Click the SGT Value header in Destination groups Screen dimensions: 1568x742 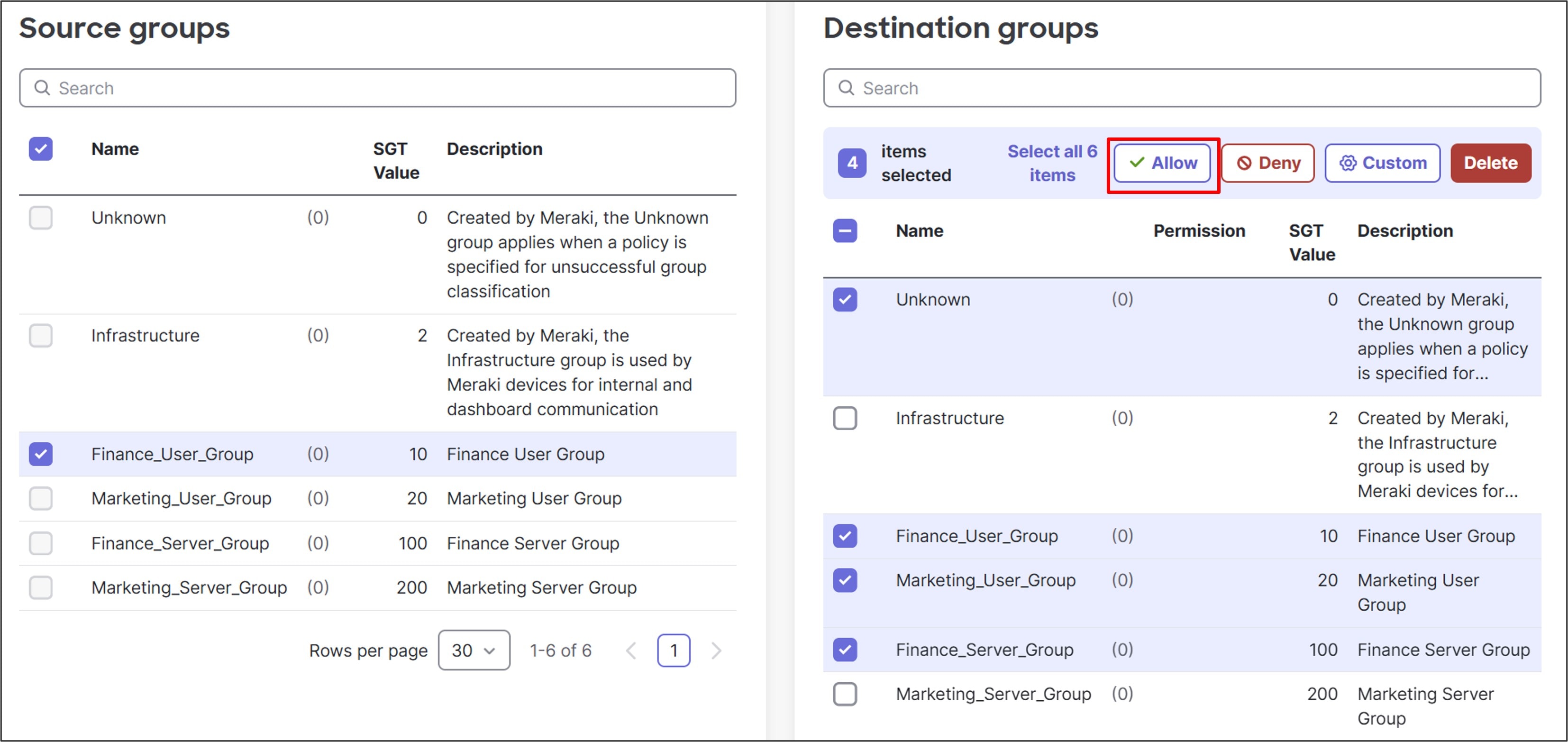1312,242
